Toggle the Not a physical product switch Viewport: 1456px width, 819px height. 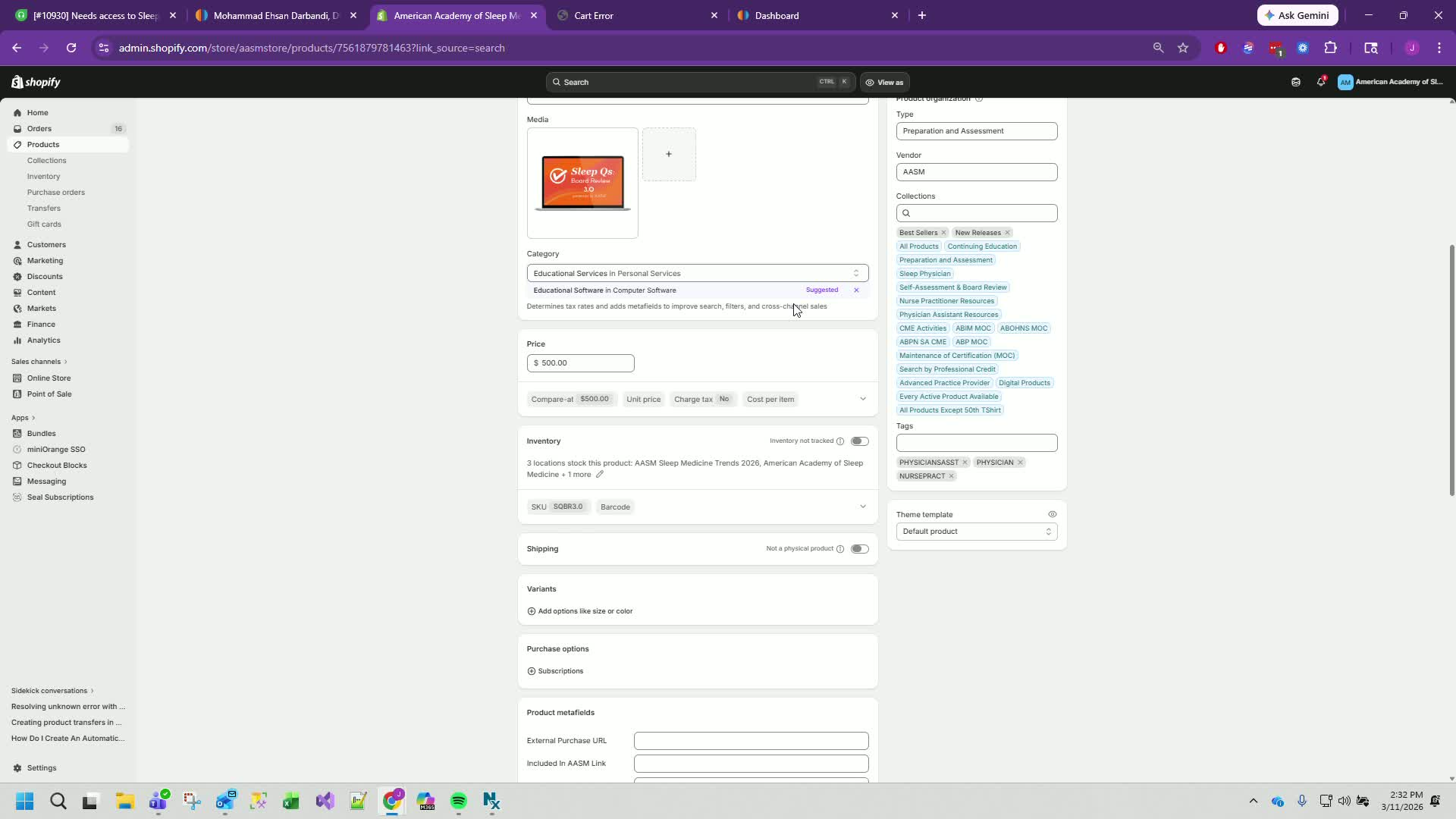tap(859, 549)
